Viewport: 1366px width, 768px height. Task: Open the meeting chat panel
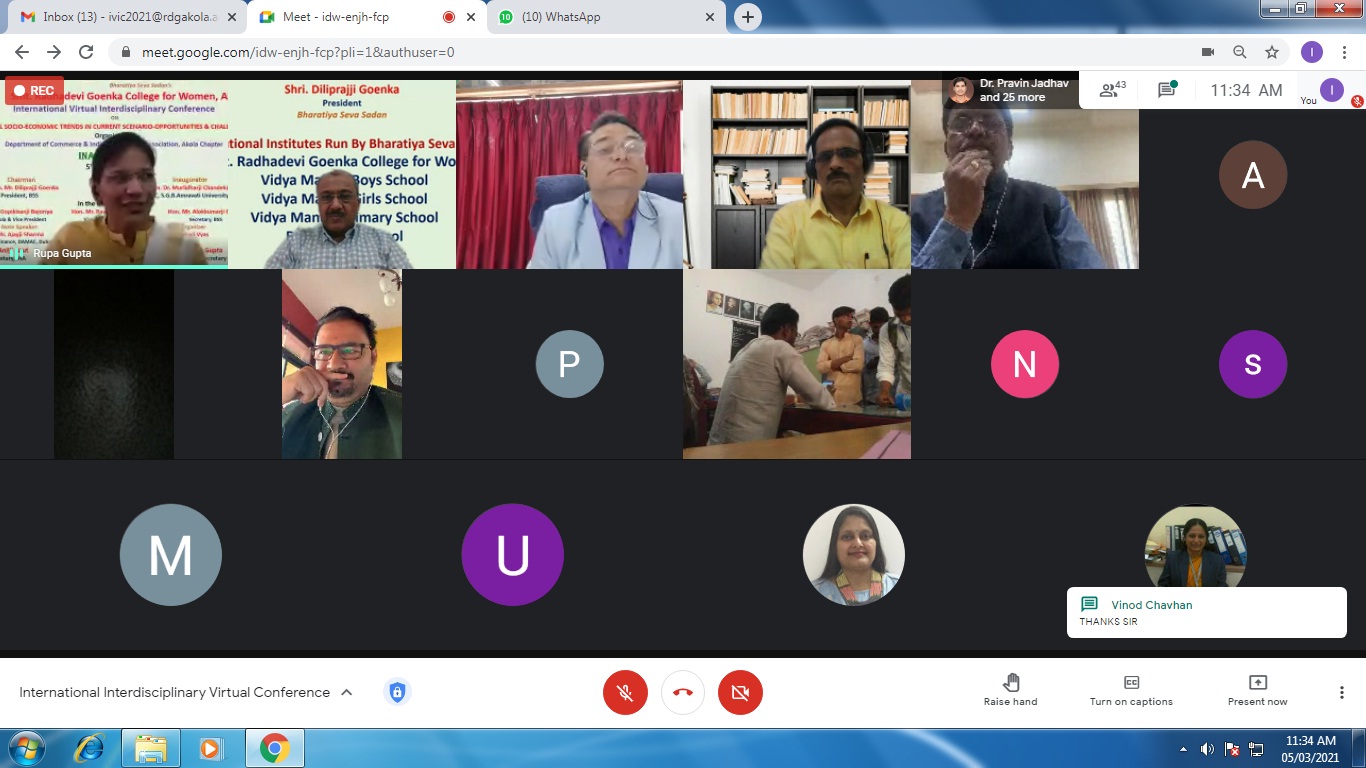click(x=1166, y=90)
